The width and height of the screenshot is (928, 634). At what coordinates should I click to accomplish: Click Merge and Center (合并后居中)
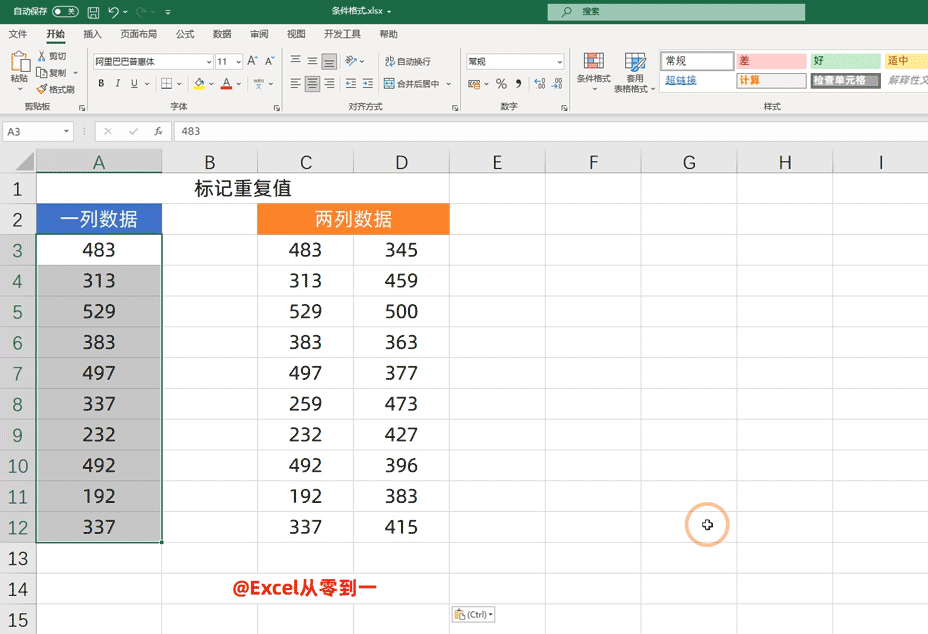click(x=411, y=83)
